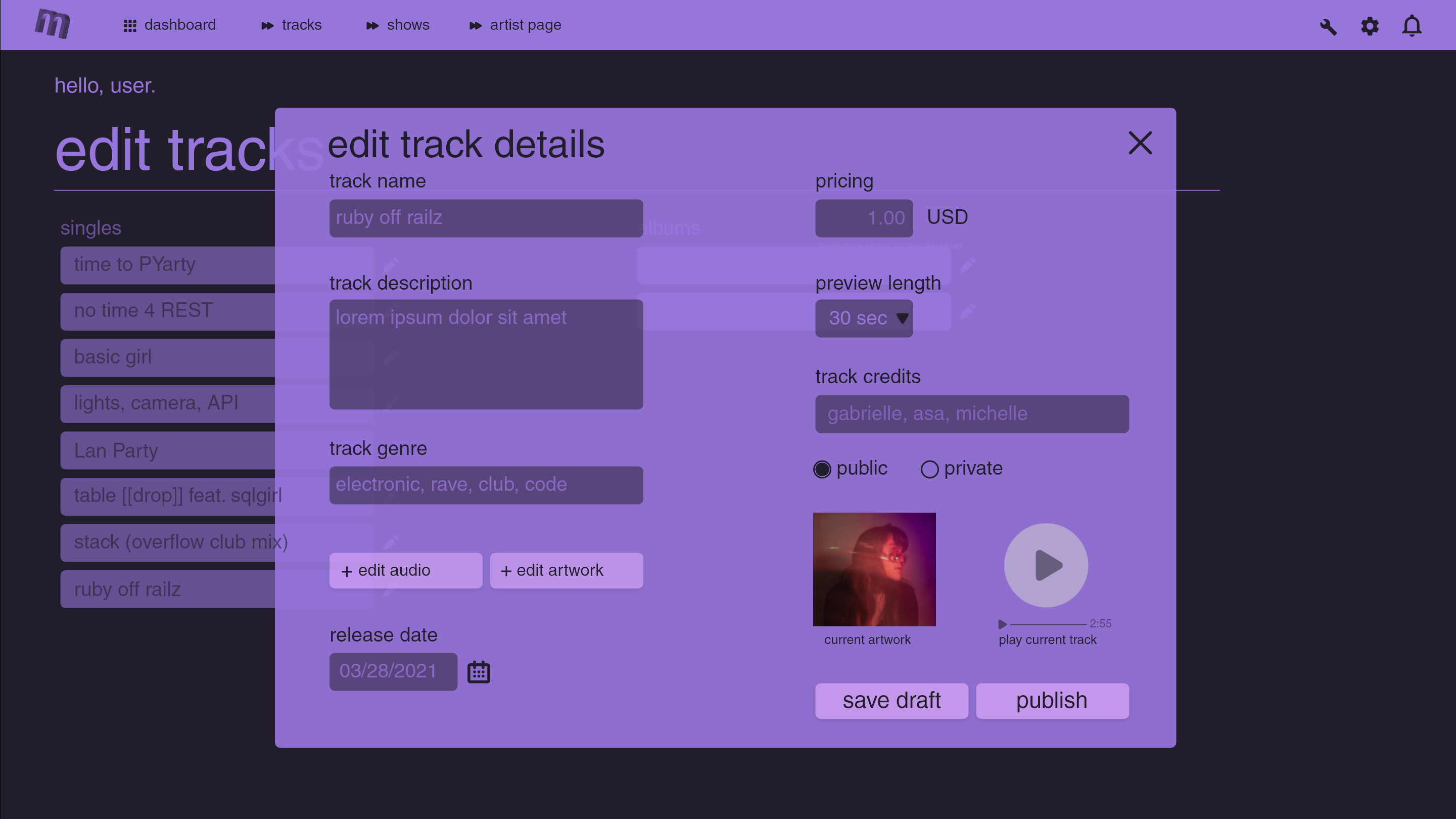
Task: Click the wrench tools icon
Action: [x=1328, y=27]
